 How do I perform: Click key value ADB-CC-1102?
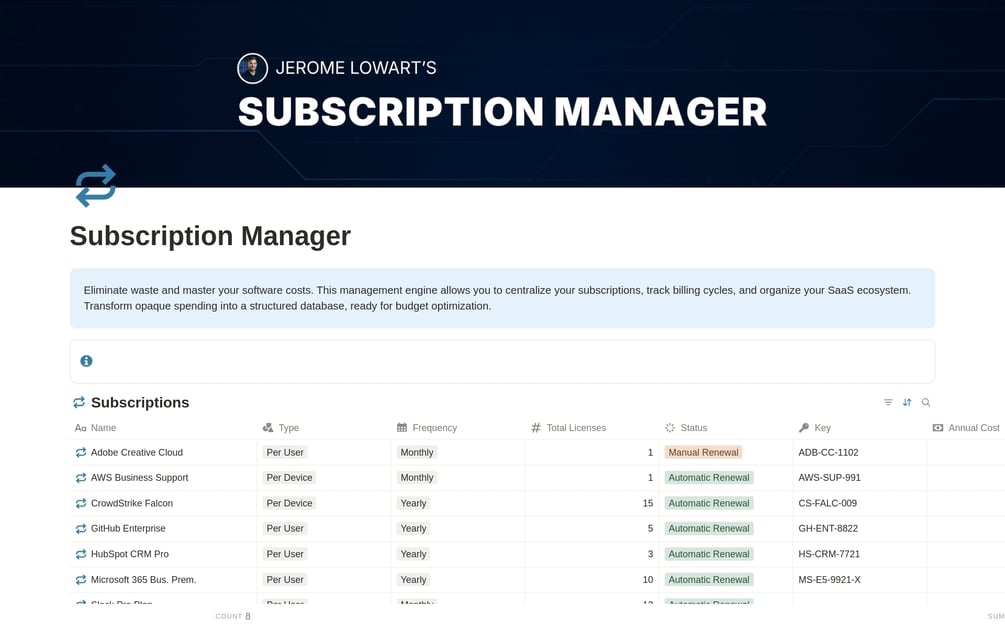click(x=828, y=452)
